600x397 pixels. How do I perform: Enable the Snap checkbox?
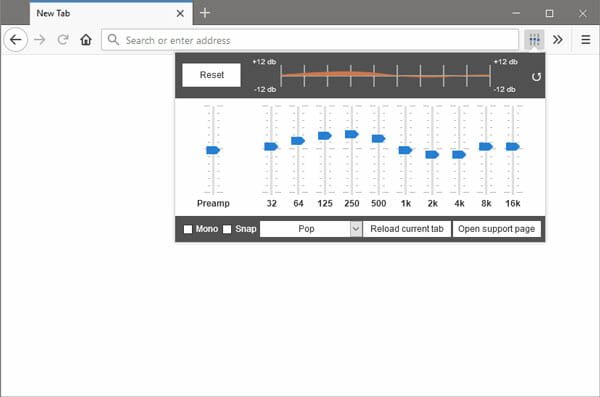tap(227, 229)
